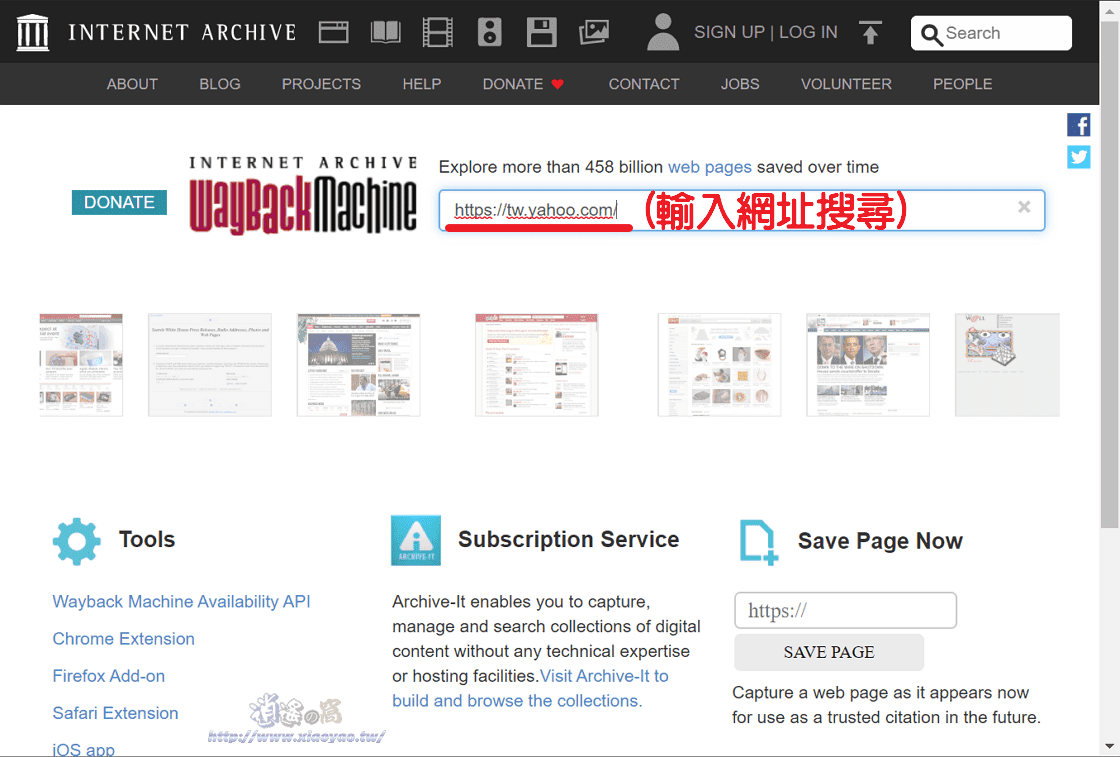
Task: Open the White House text page thumbnail
Action: (x=209, y=364)
